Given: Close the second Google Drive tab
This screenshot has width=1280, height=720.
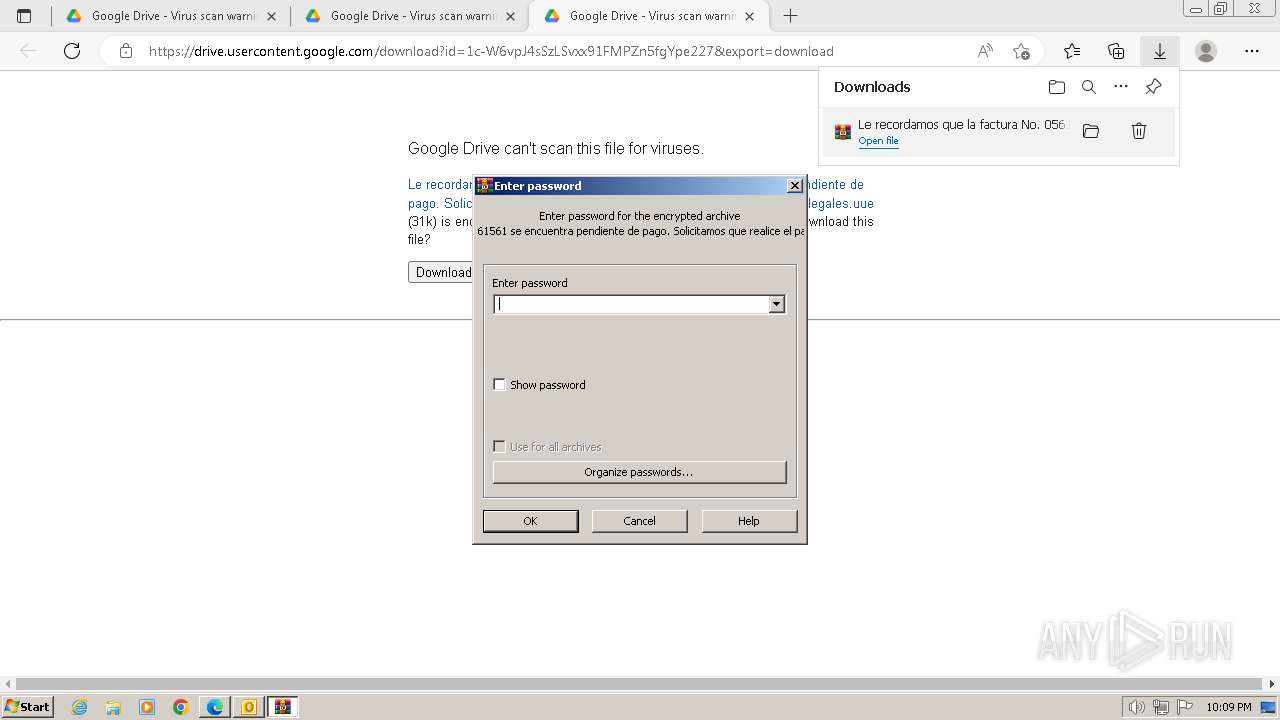Looking at the screenshot, I should (x=510, y=16).
